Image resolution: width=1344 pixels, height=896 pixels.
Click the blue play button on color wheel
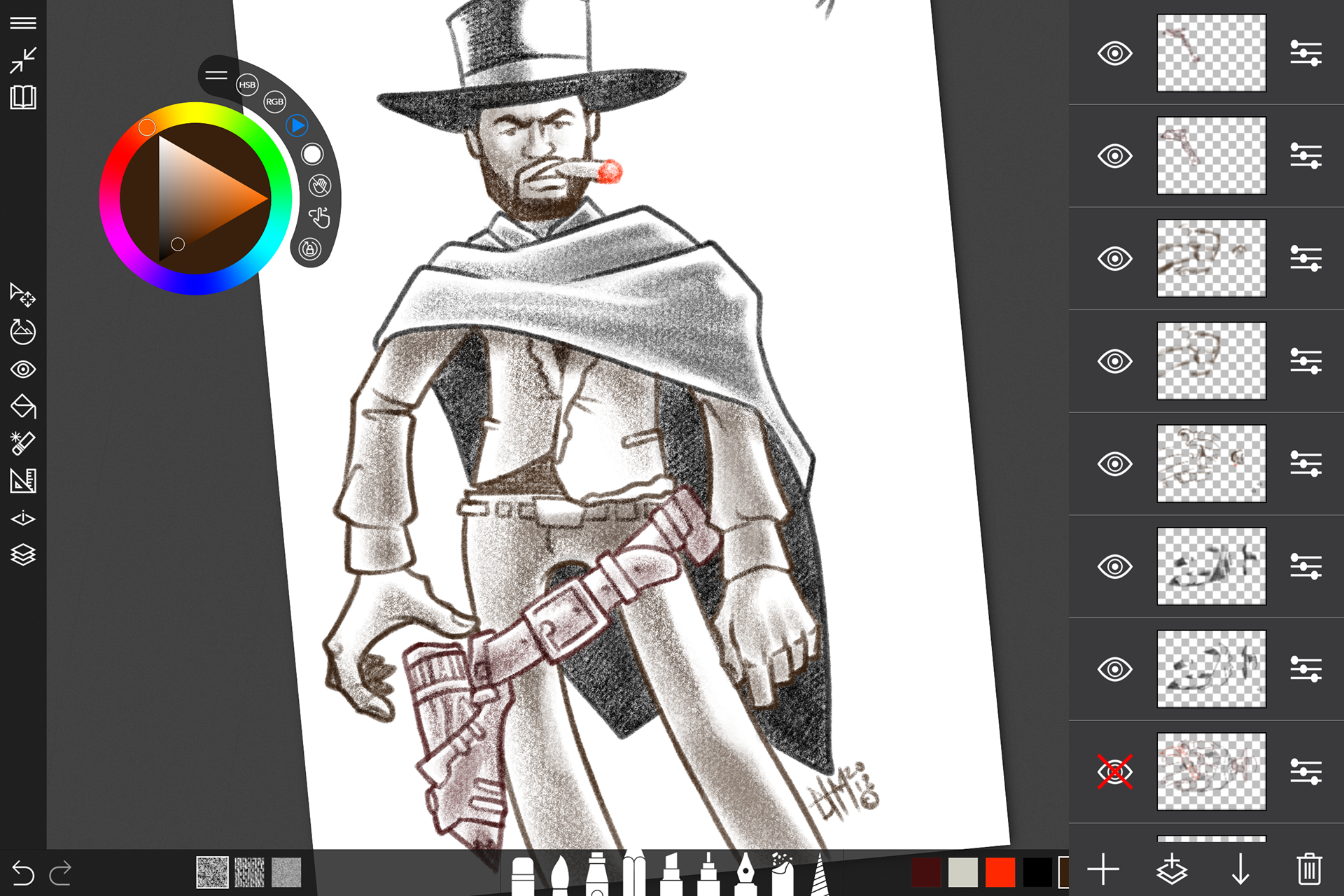tap(297, 125)
